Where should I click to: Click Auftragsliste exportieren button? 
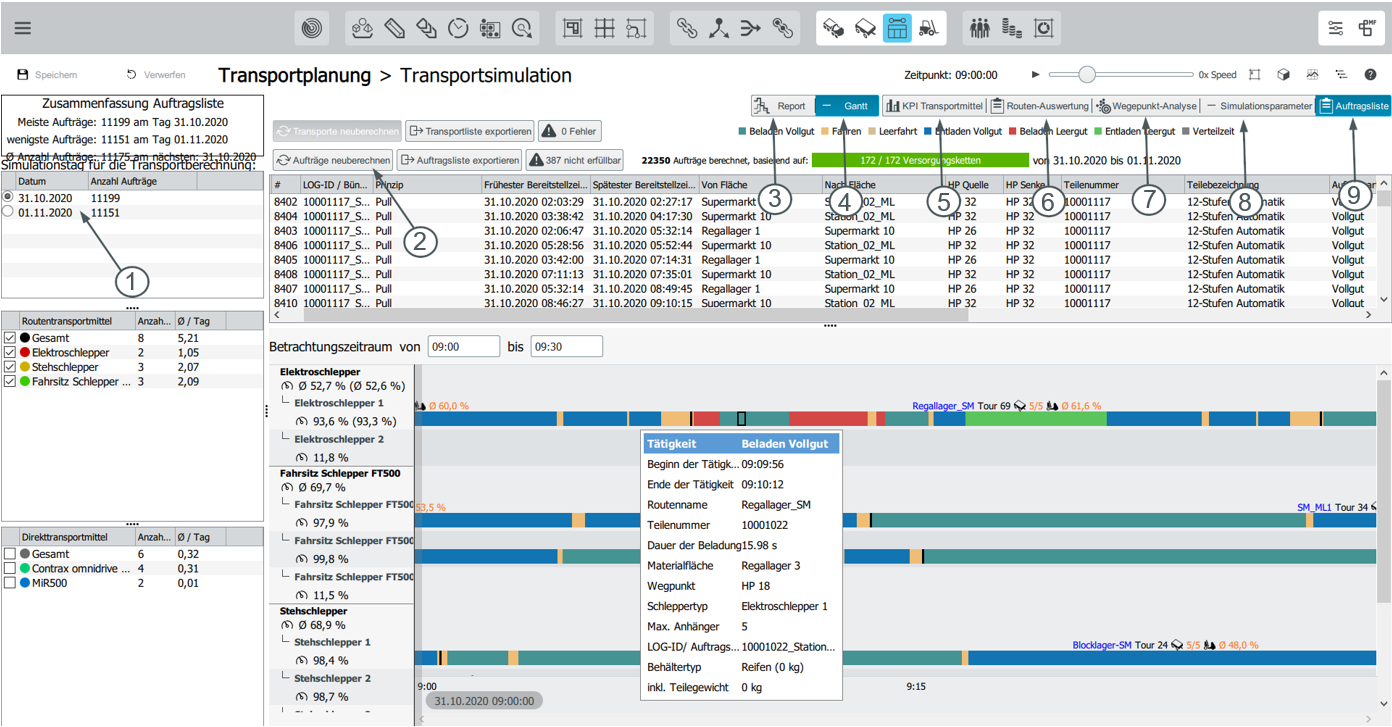[x=459, y=160]
